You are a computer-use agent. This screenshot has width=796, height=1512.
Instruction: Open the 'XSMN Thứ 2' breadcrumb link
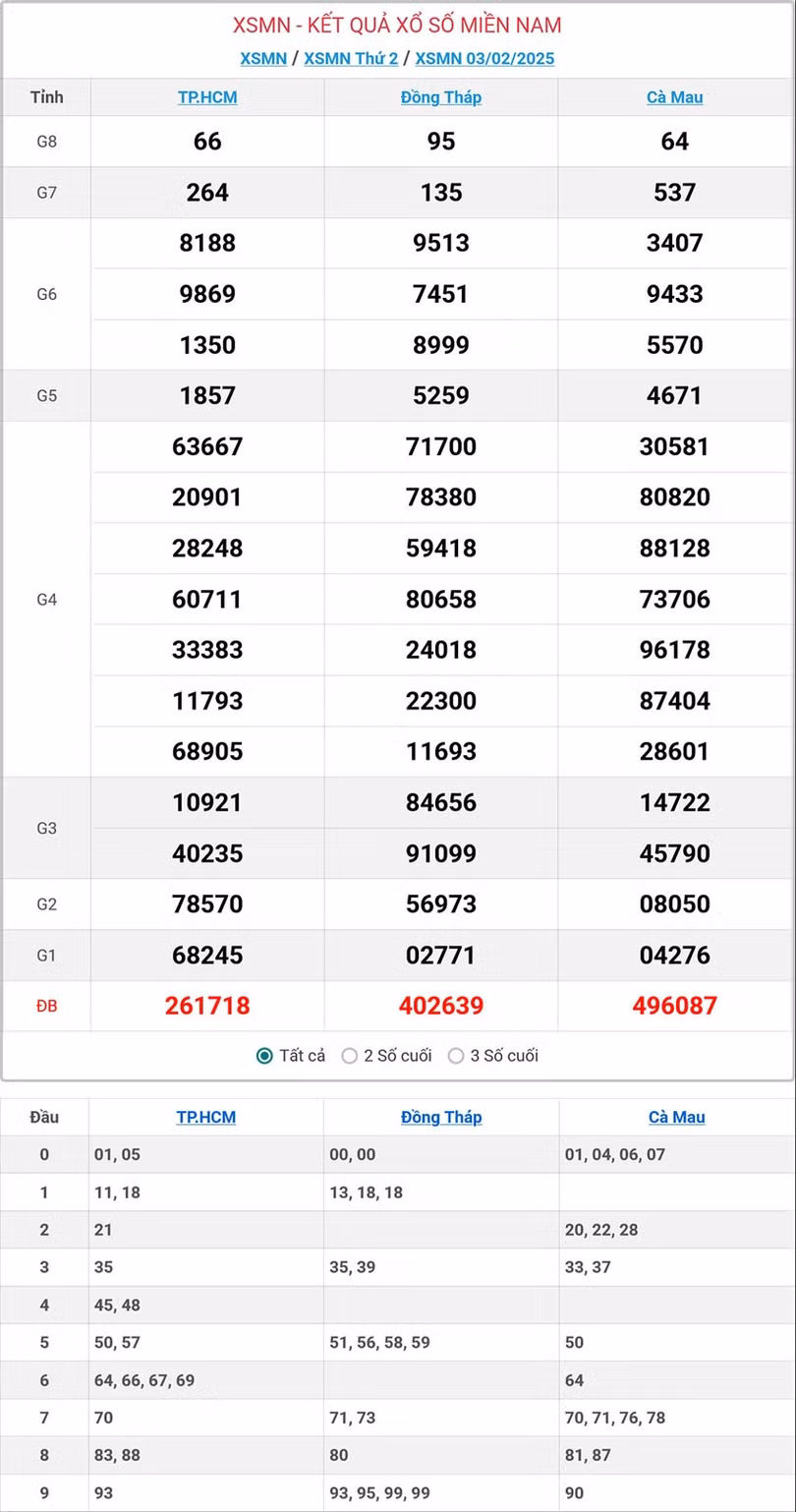(x=351, y=58)
